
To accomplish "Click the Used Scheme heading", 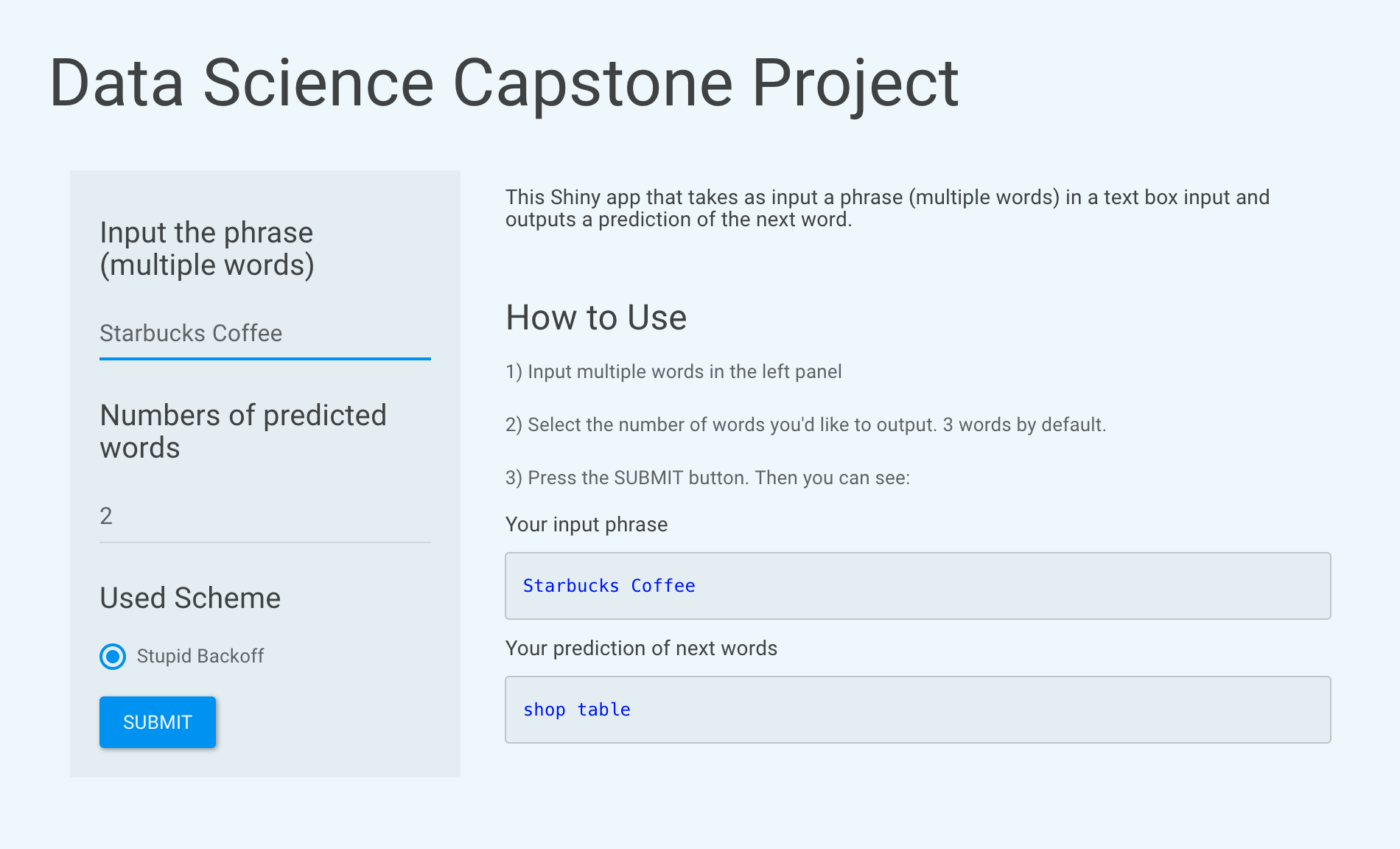I will (x=190, y=598).
